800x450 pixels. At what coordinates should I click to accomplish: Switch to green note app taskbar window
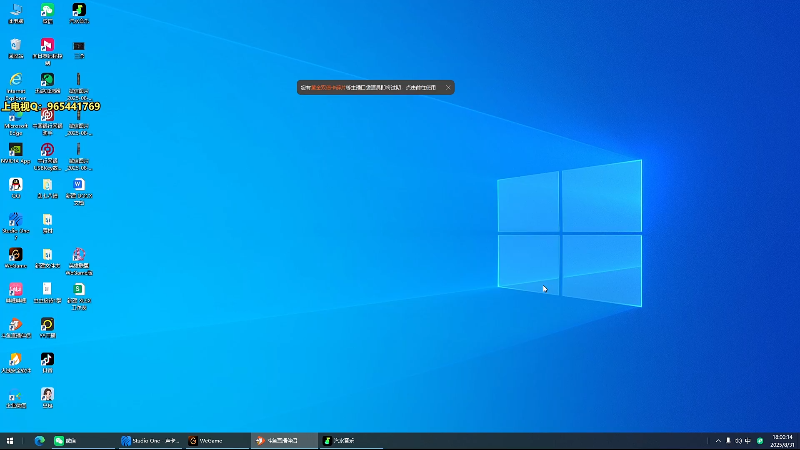point(351,441)
